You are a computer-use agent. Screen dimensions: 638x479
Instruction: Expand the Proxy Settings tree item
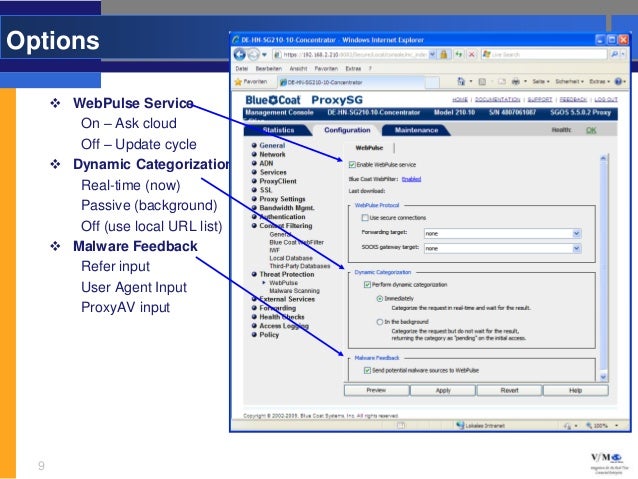click(282, 199)
